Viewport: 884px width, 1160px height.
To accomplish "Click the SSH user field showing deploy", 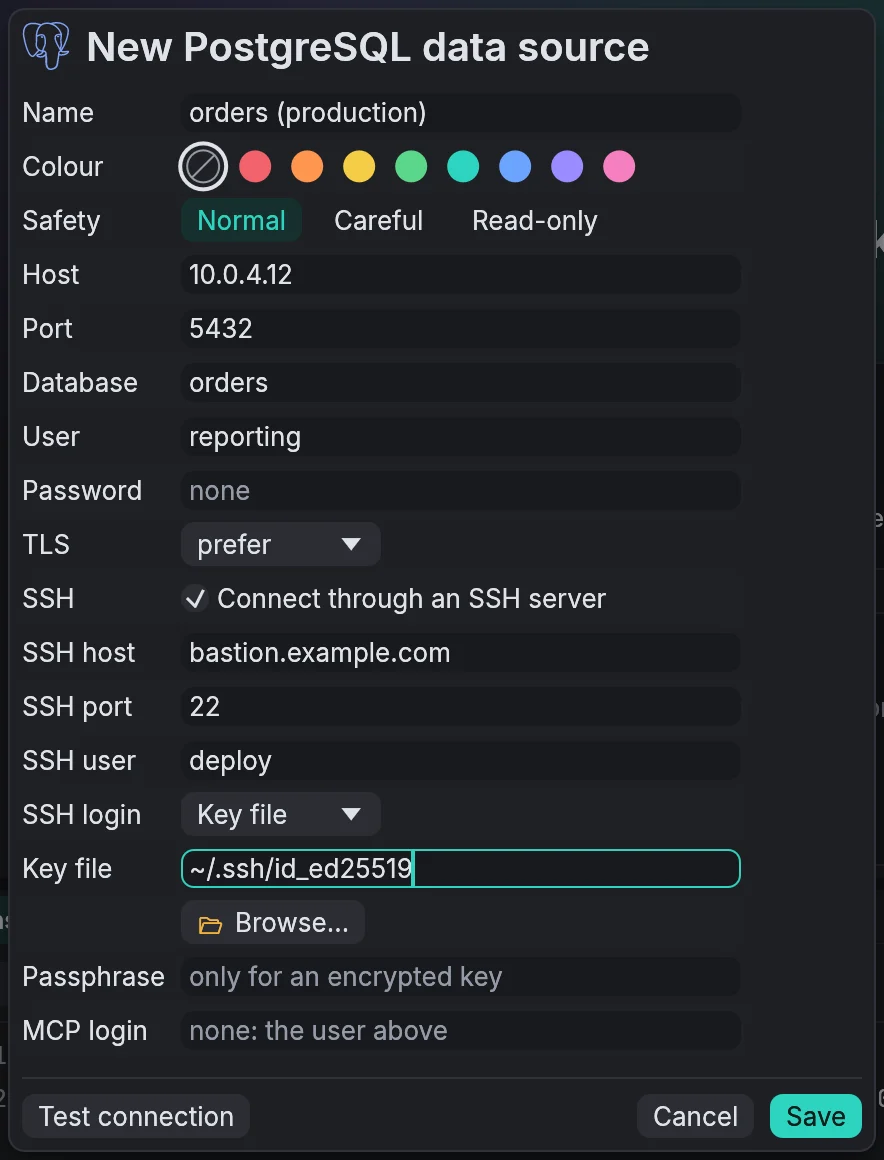I will (461, 761).
